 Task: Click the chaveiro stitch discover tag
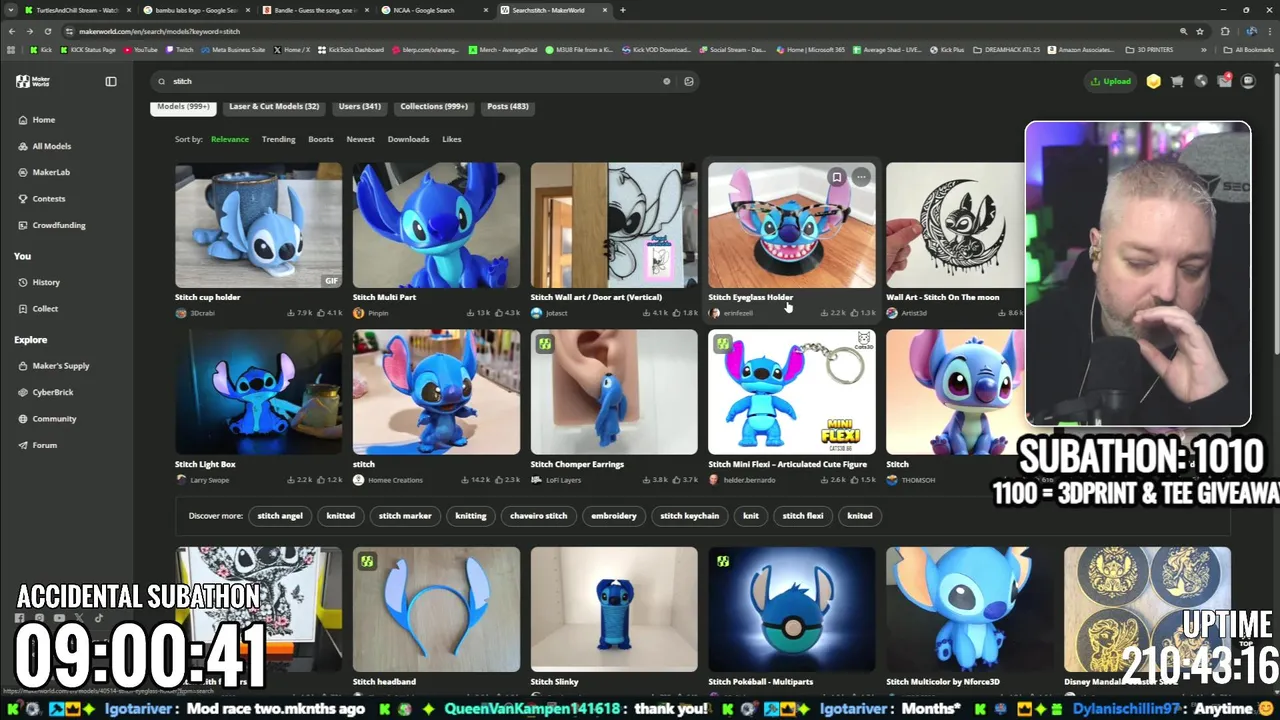click(539, 516)
